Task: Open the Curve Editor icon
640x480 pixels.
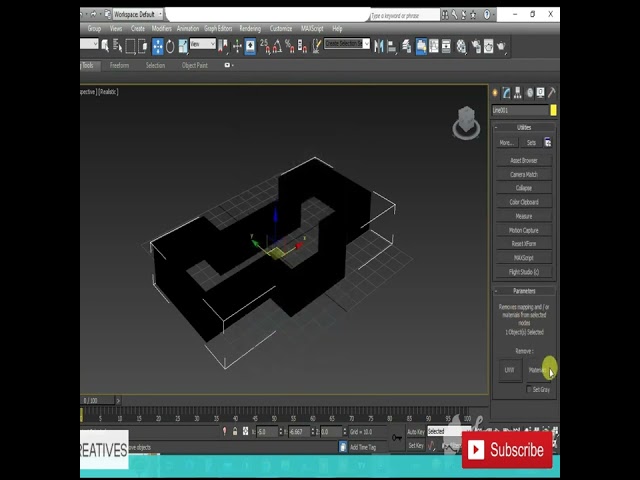Action: [x=434, y=46]
